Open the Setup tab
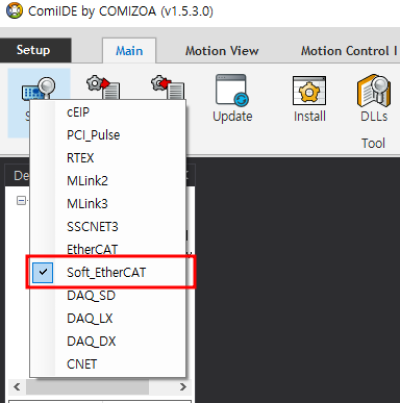 pyautogui.click(x=33, y=50)
